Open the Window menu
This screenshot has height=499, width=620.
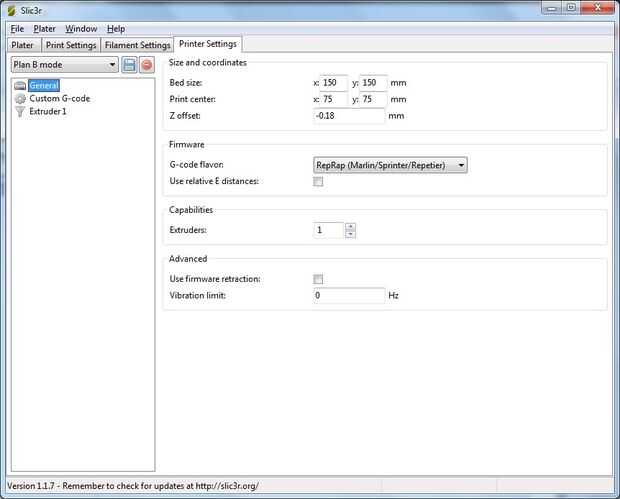click(81, 29)
